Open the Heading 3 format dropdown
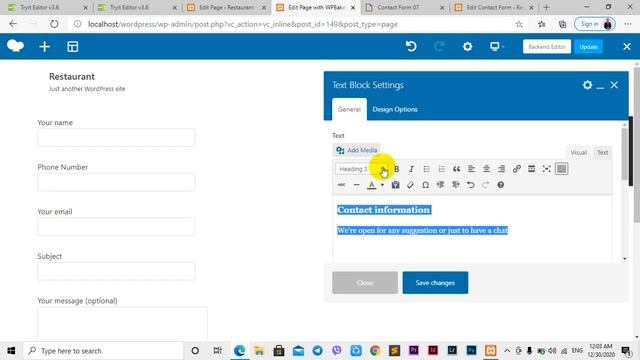 click(362, 169)
